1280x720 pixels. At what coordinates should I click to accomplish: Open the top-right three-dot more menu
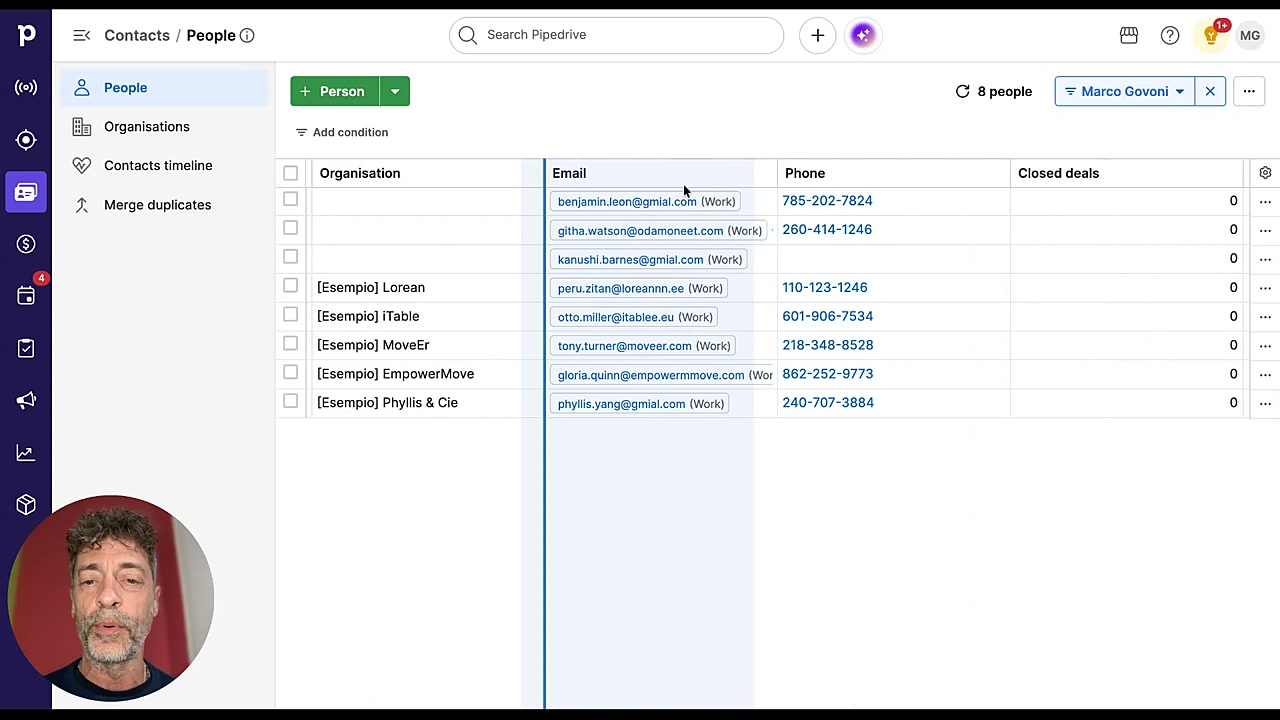tap(1249, 91)
